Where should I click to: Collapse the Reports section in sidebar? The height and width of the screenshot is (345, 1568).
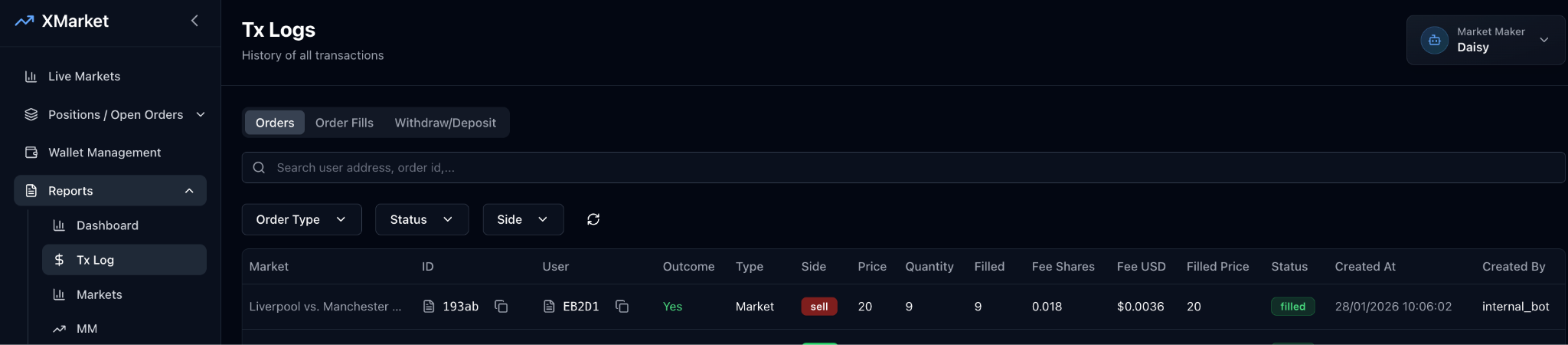pos(189,191)
